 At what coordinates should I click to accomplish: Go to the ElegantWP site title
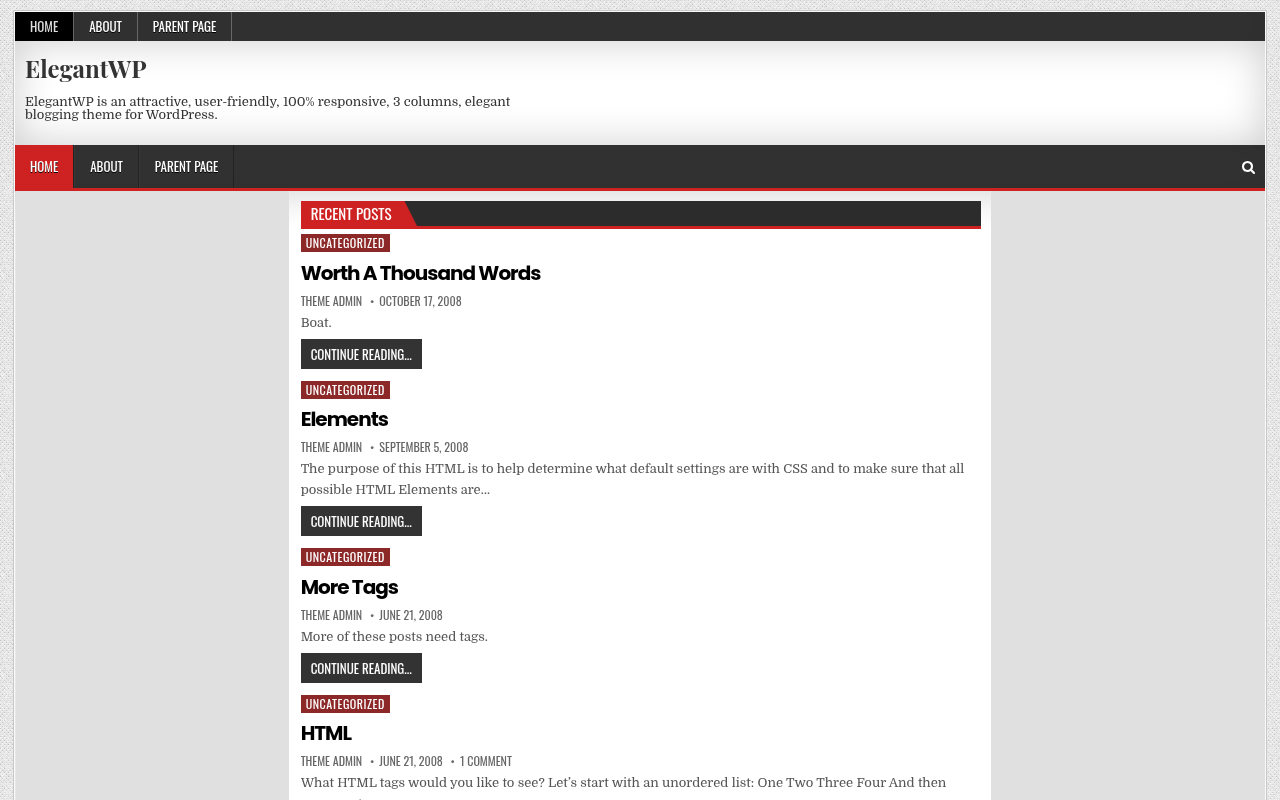(x=85, y=69)
